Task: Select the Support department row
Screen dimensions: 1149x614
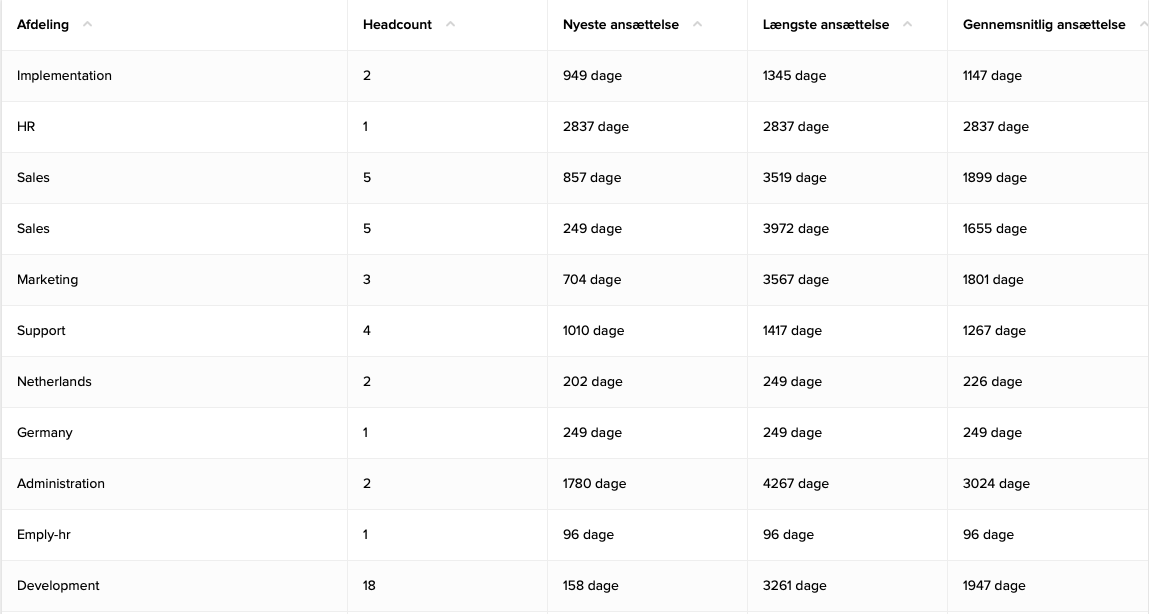Action: tap(41, 331)
